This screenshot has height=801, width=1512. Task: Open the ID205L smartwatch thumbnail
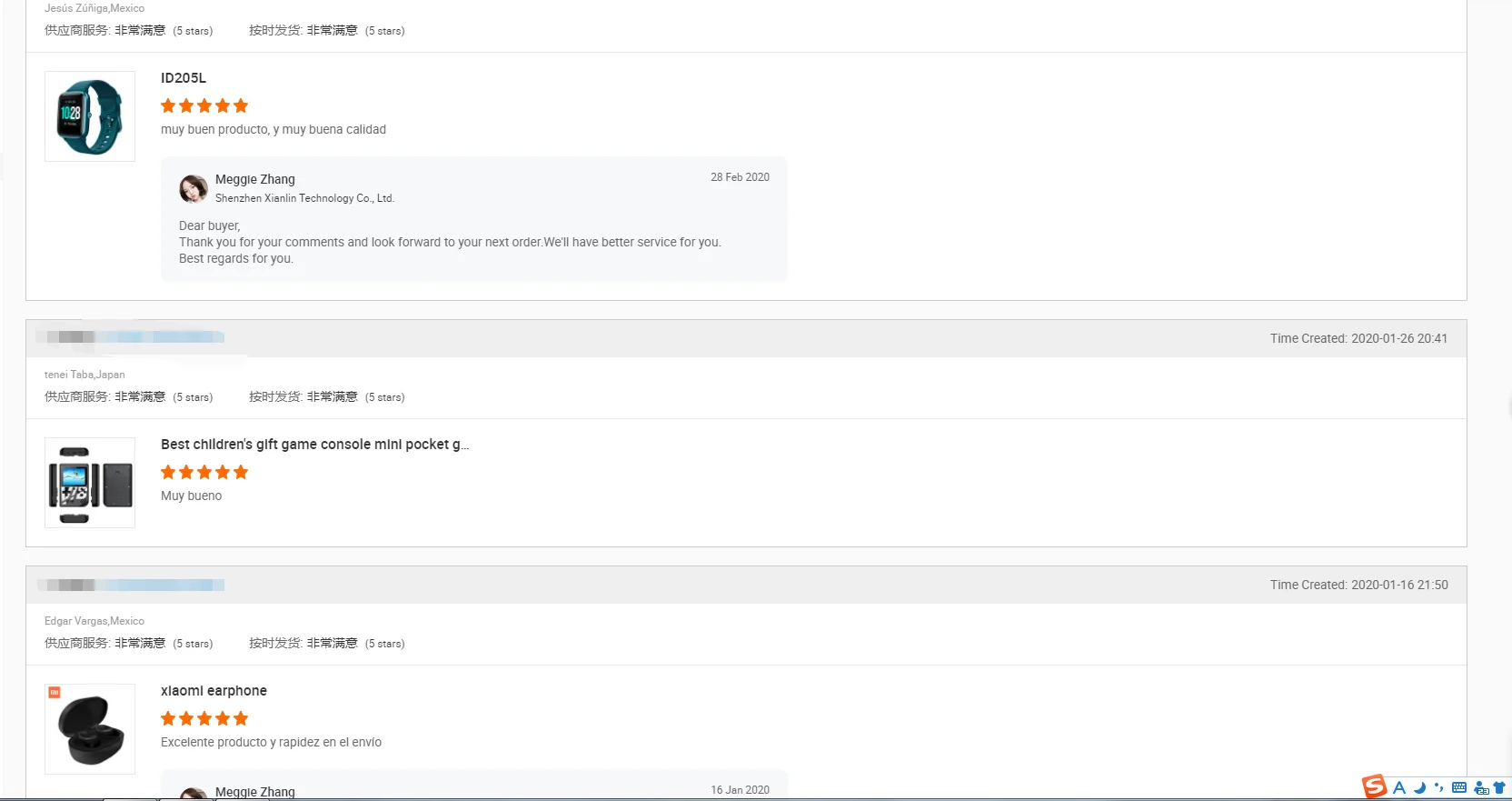[x=90, y=116]
